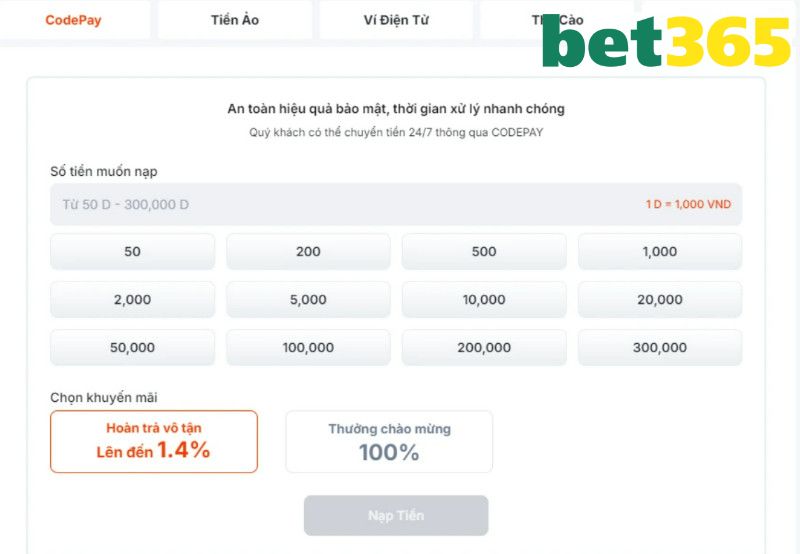This screenshot has height=554, width=800.
Task: Select the Ví Điện Tử tab
Action: [396, 20]
